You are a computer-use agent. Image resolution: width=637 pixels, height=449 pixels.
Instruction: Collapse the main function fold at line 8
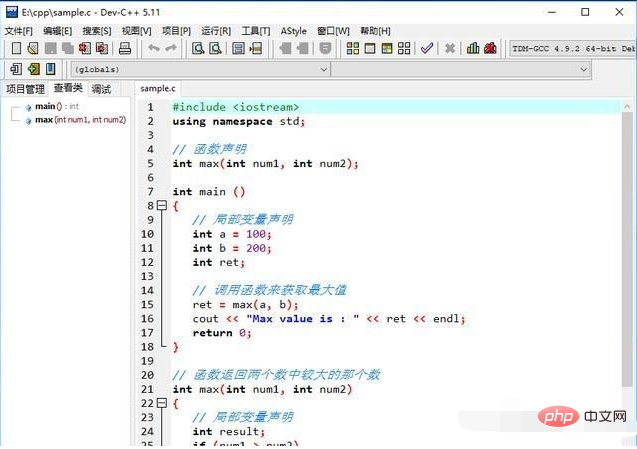pos(163,205)
